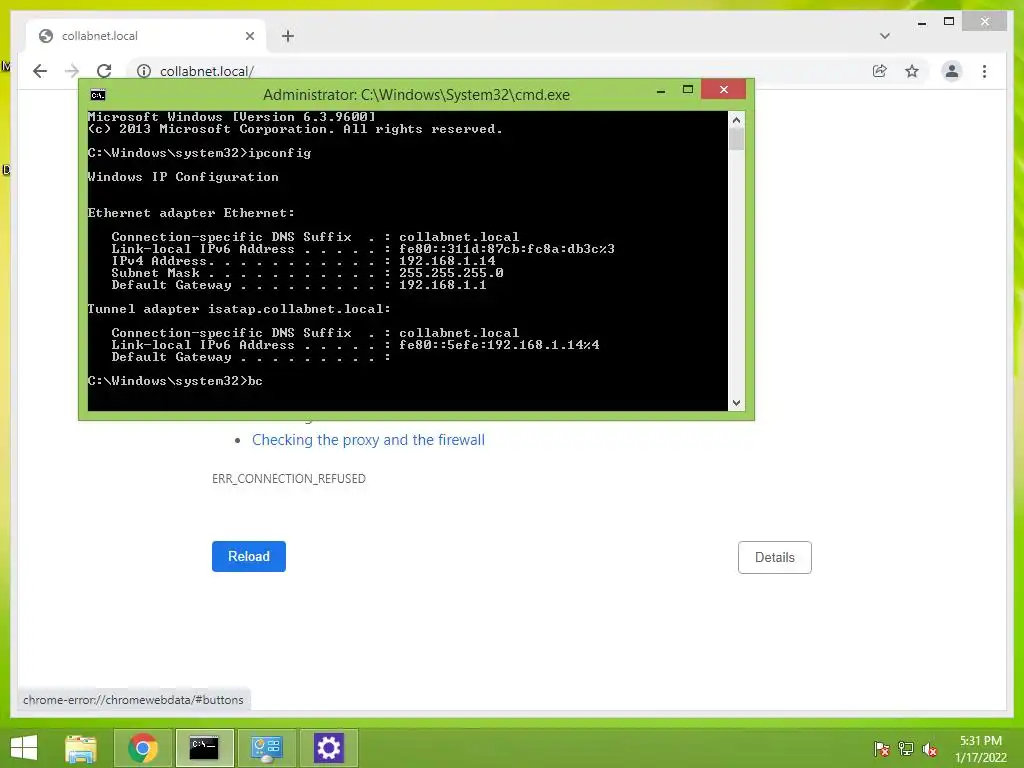Viewport: 1024px width, 768px height.
Task: Open the gear settings app on the taskbar
Action: (x=328, y=748)
